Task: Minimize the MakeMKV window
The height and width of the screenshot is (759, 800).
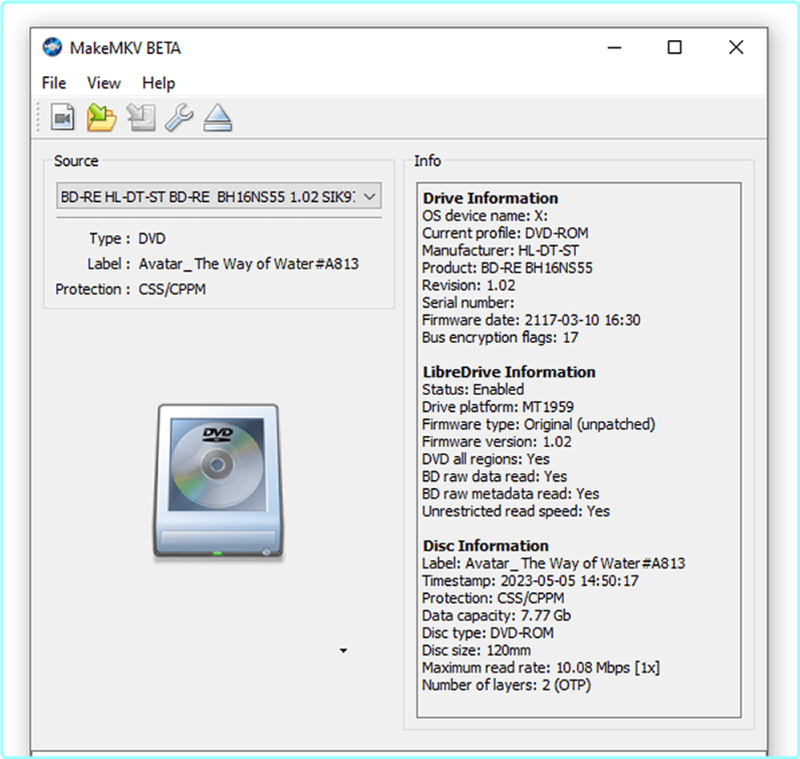Action: (x=613, y=47)
